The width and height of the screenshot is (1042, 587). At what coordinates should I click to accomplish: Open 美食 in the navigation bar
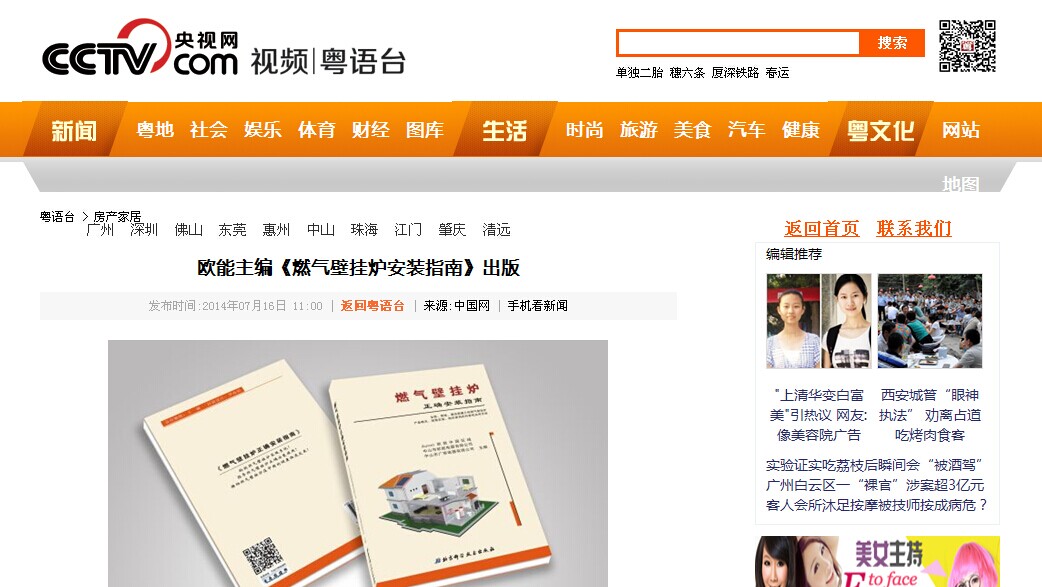point(692,130)
